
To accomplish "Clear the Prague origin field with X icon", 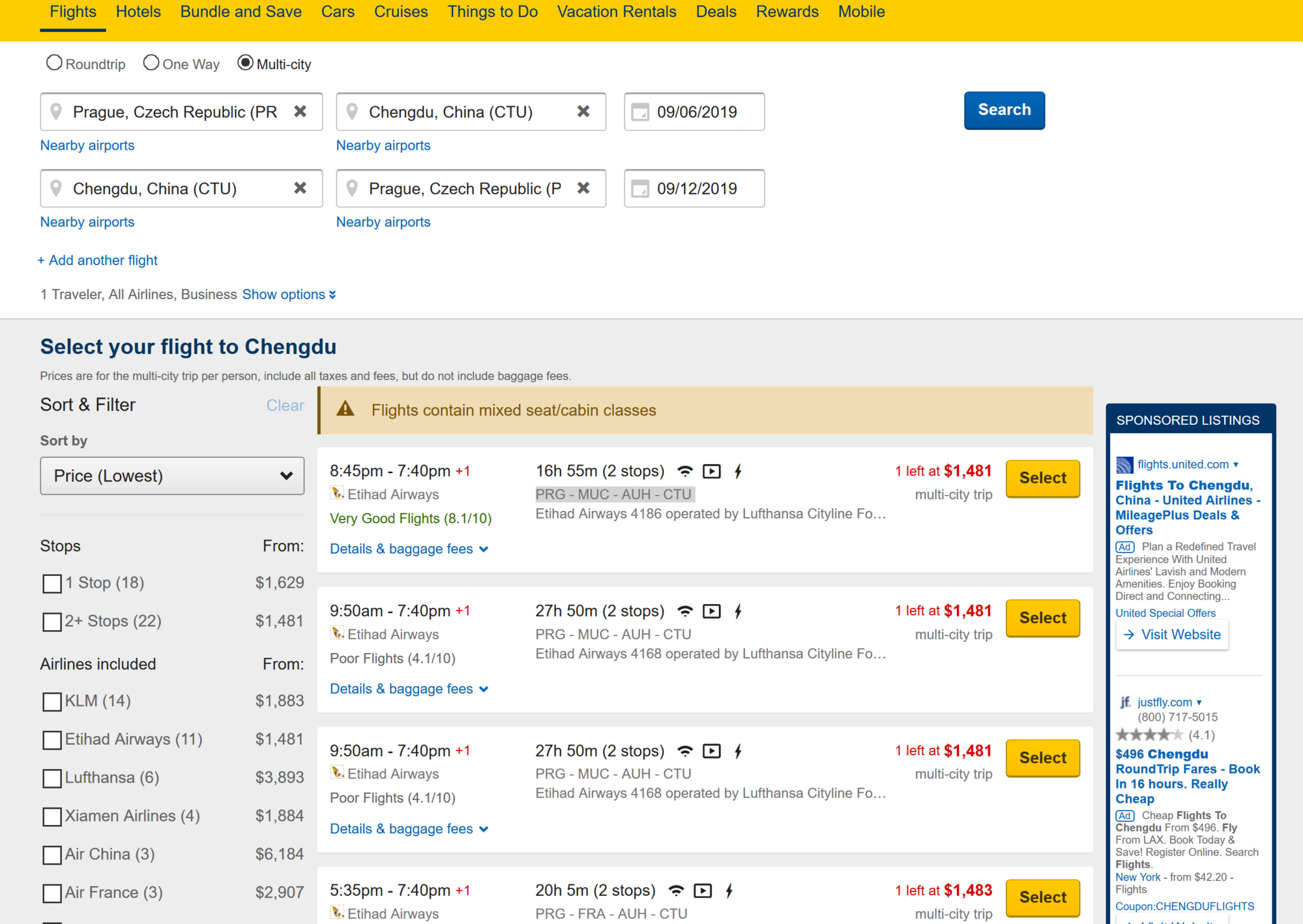I will 300,111.
